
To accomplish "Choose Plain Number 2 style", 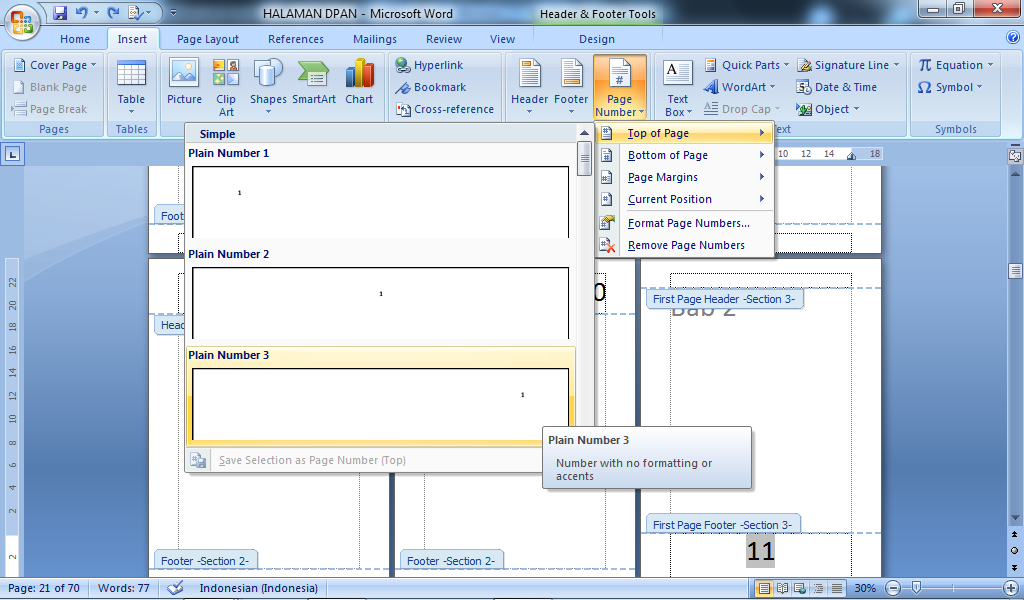I will tap(380, 294).
